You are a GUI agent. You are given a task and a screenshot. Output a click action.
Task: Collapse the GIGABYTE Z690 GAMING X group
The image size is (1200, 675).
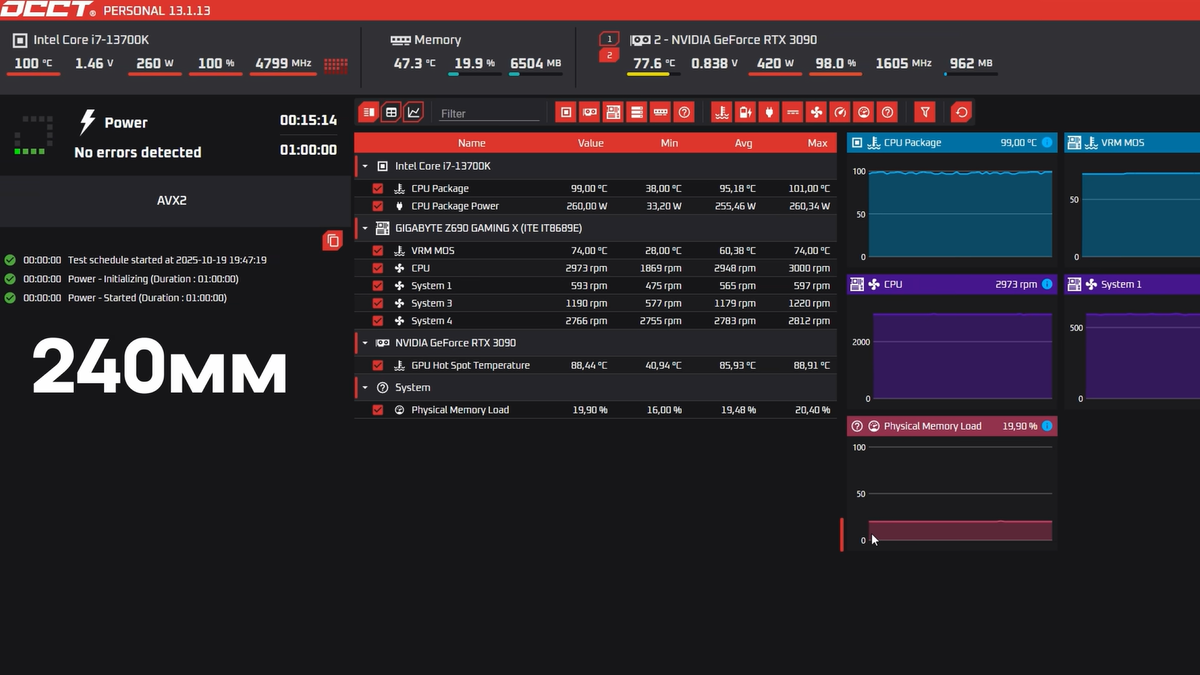click(x=365, y=228)
